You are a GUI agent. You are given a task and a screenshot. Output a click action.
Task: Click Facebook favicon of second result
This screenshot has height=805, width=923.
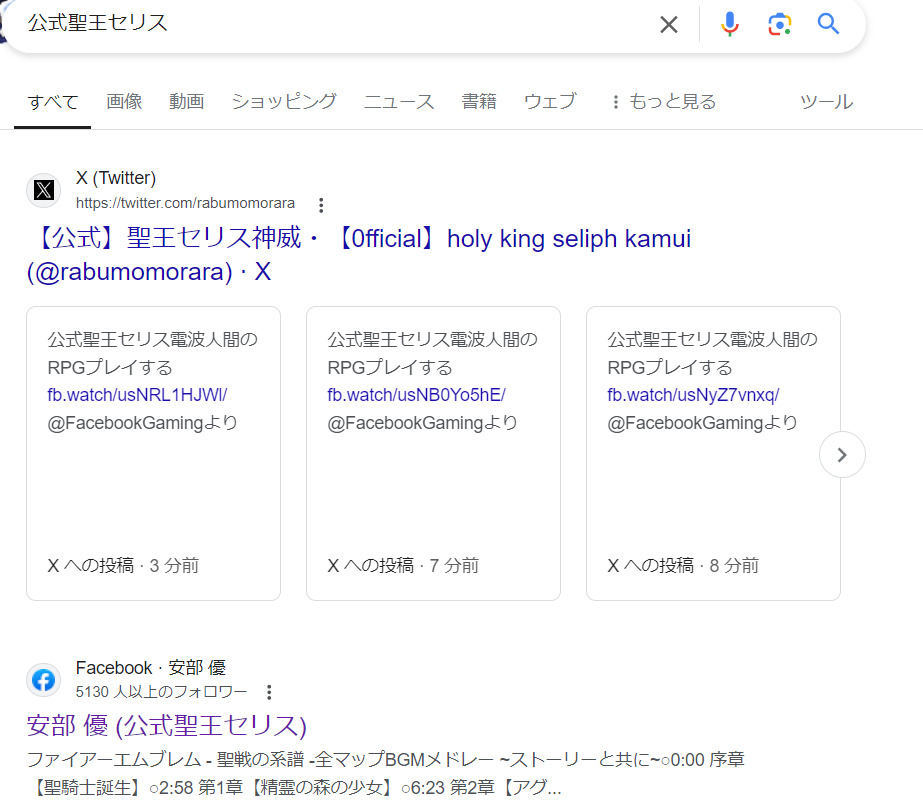44,680
